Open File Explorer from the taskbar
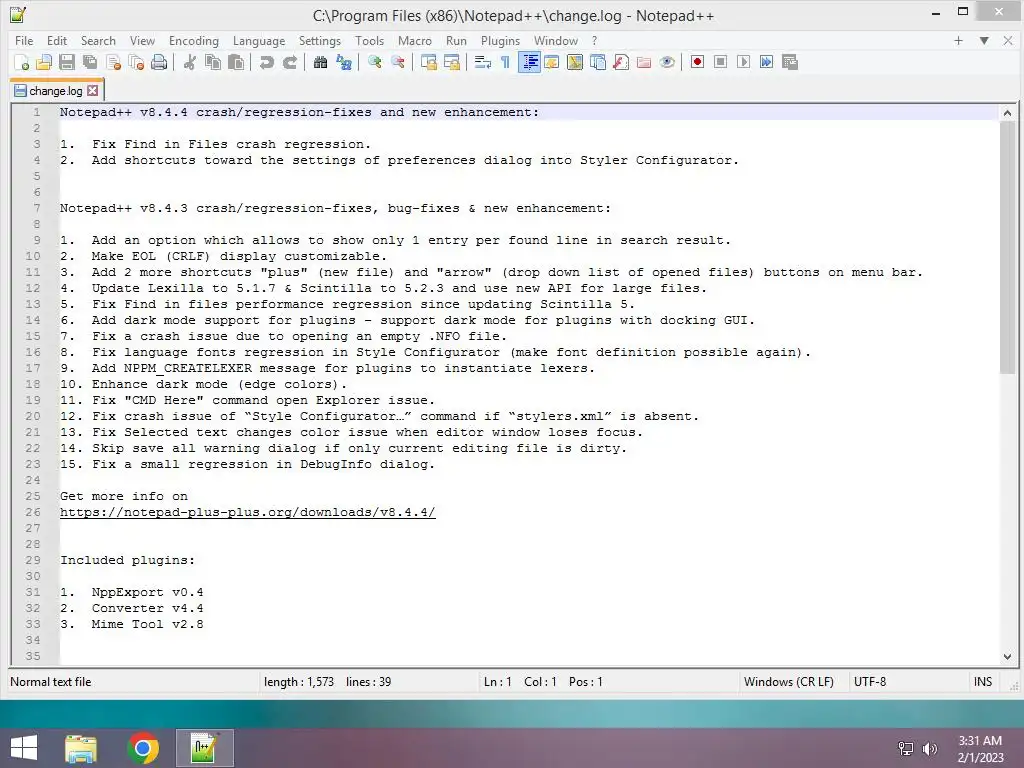This screenshot has width=1024, height=768. (81, 748)
